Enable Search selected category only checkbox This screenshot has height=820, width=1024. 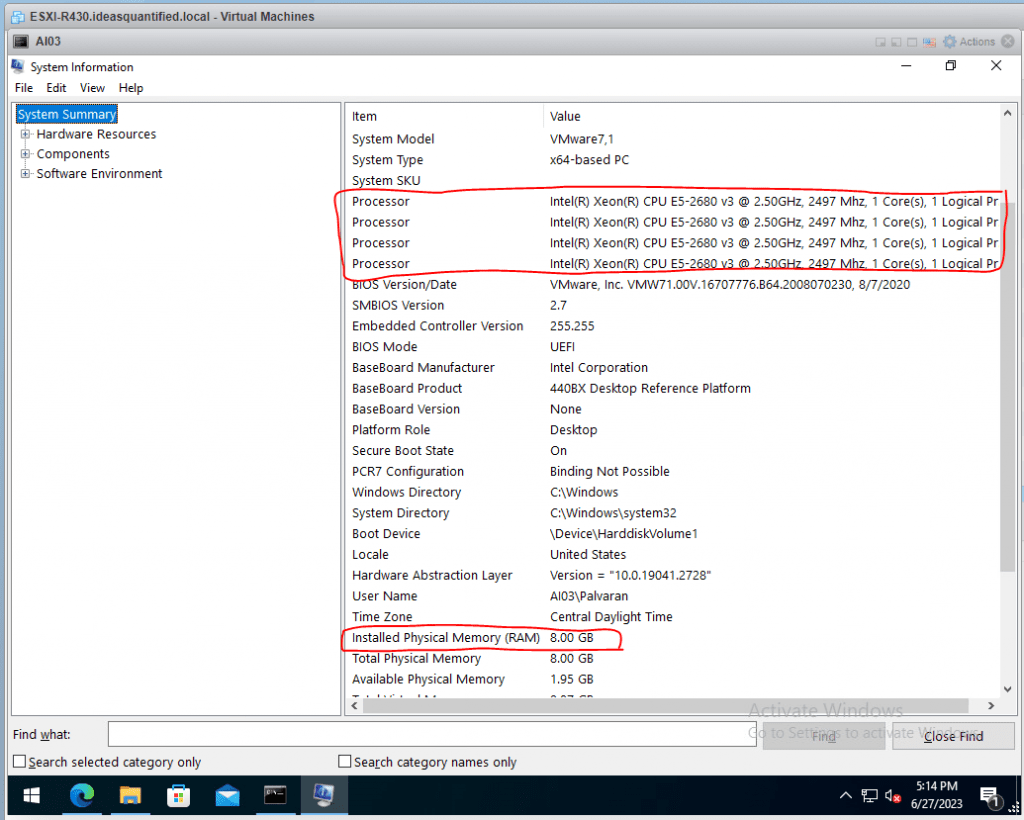coord(20,762)
